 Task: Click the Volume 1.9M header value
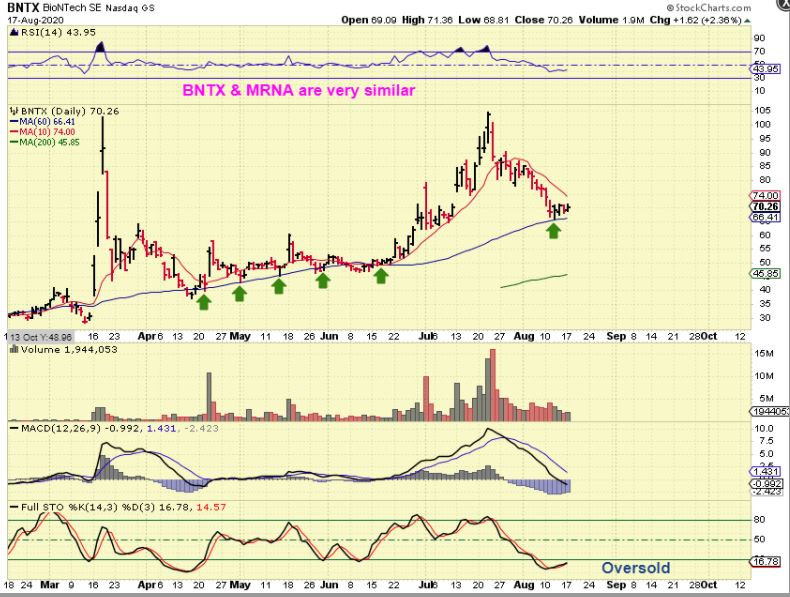pos(612,20)
